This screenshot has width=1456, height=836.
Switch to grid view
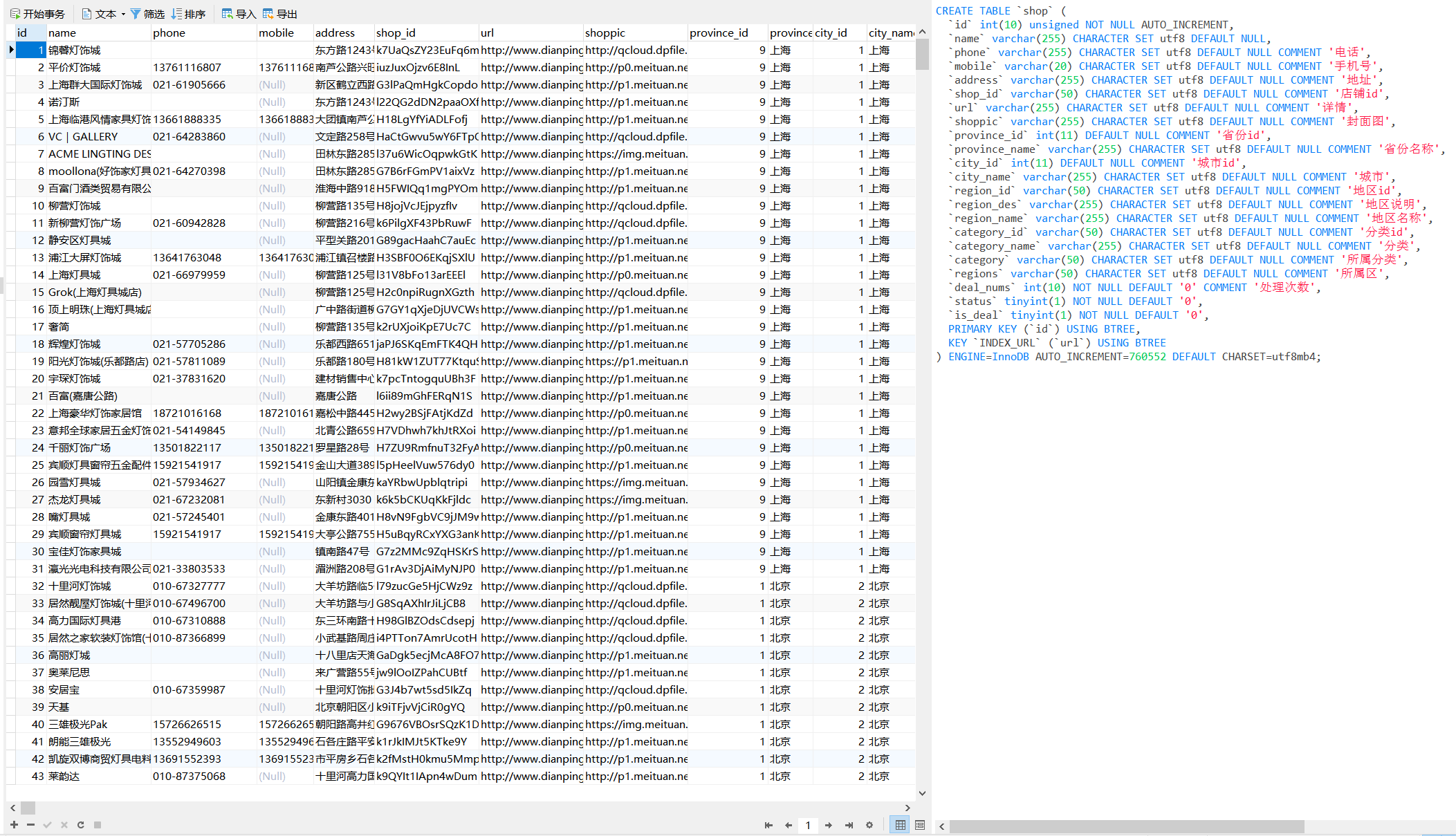[x=900, y=825]
